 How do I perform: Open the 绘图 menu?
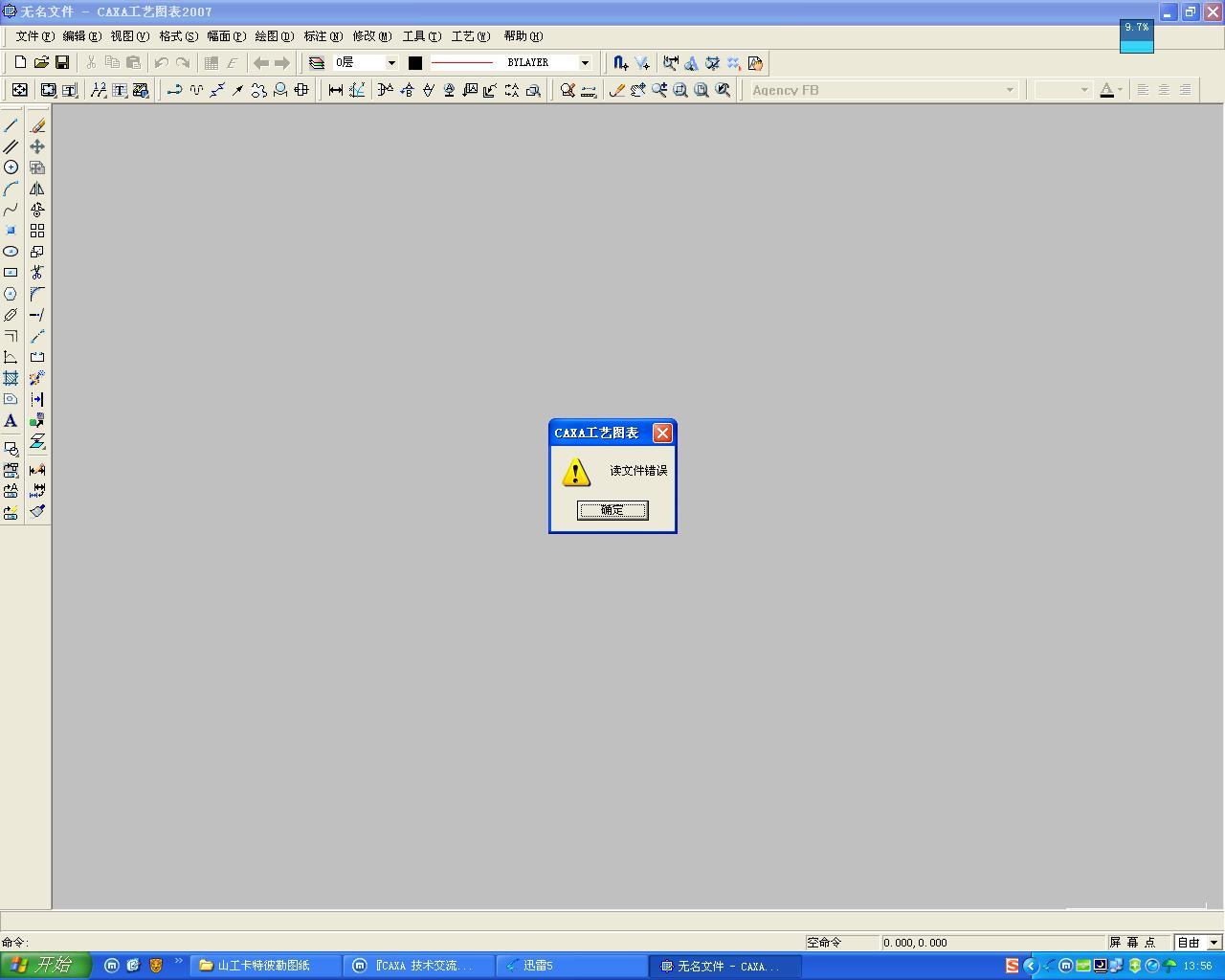tap(275, 36)
